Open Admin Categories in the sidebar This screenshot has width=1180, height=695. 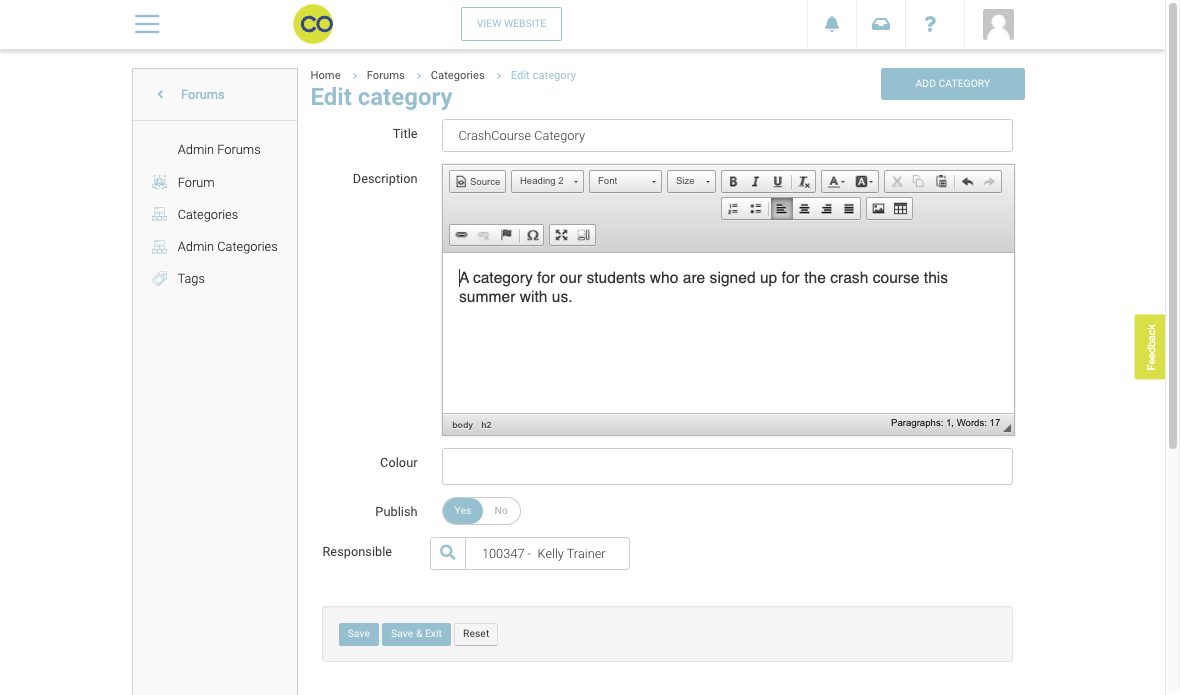tap(227, 247)
